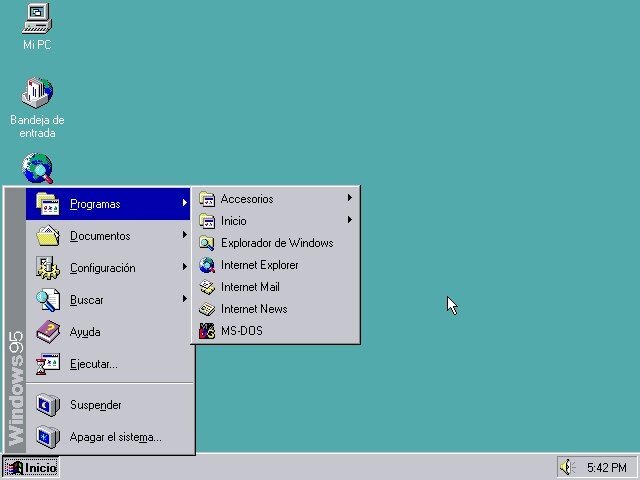The width and height of the screenshot is (640, 480).
Task: Click the Suspender moon monitor icon
Action: (47, 405)
